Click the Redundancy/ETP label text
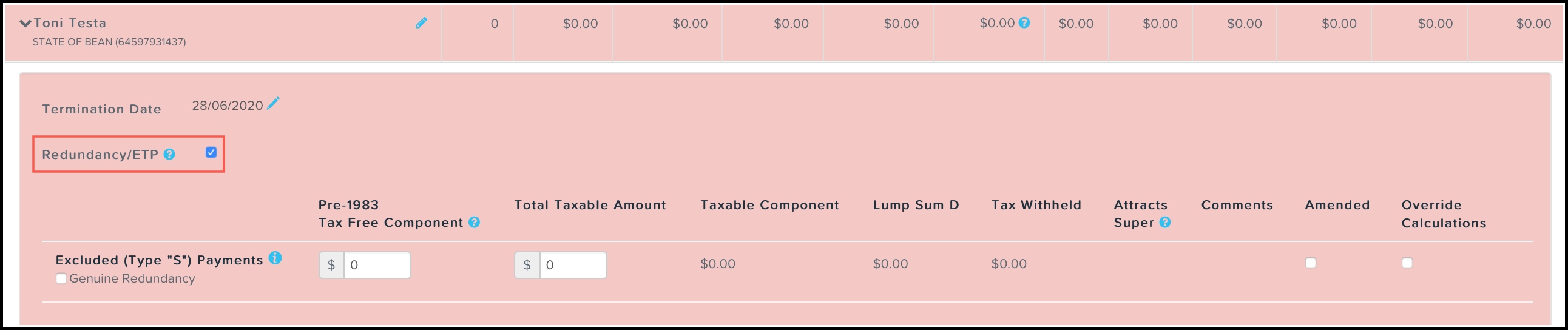The width and height of the screenshot is (1568, 330). tap(100, 155)
